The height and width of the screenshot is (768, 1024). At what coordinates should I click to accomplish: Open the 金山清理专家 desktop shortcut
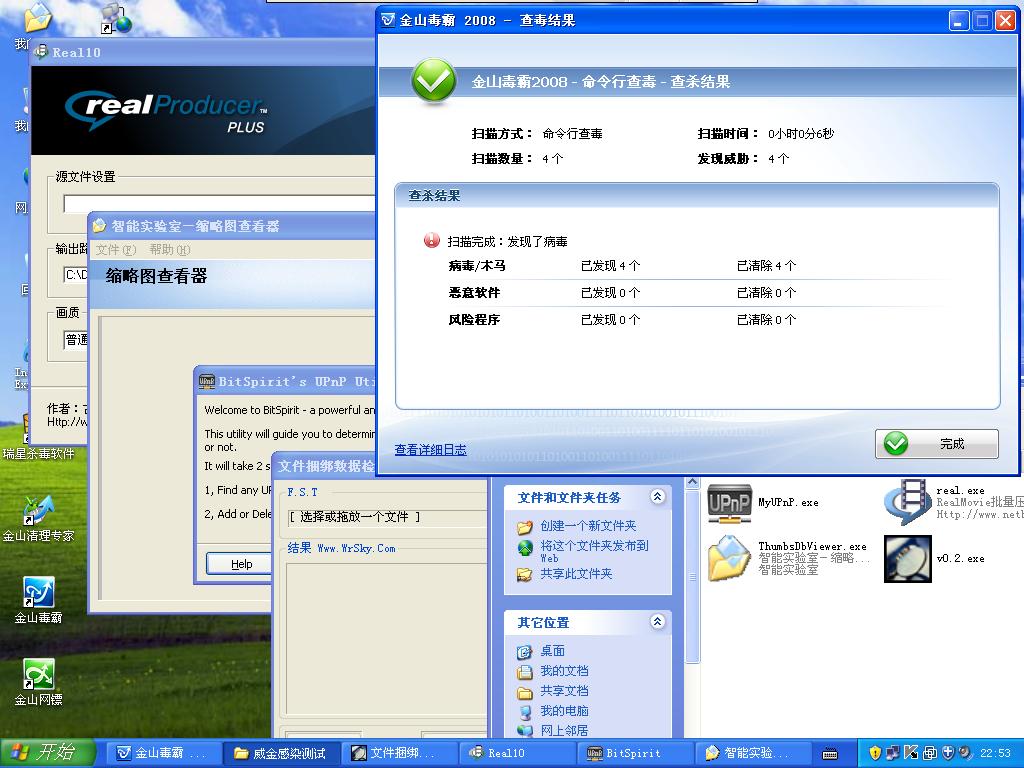click(x=39, y=519)
